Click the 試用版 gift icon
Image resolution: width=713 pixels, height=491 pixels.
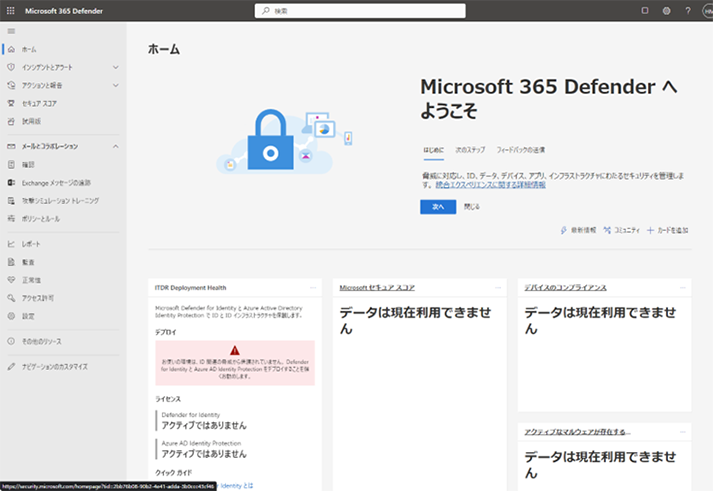point(11,121)
